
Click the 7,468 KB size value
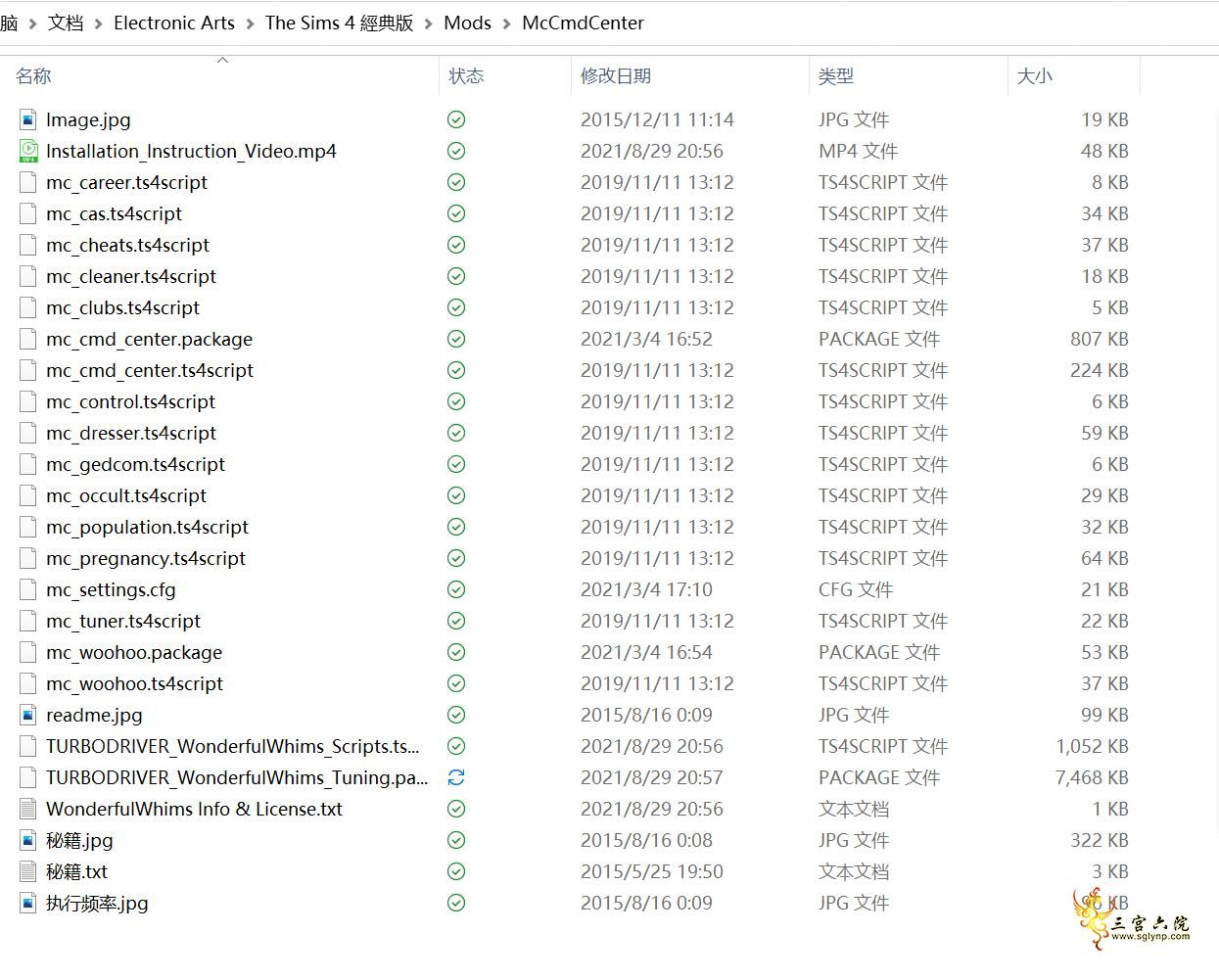tap(1092, 777)
